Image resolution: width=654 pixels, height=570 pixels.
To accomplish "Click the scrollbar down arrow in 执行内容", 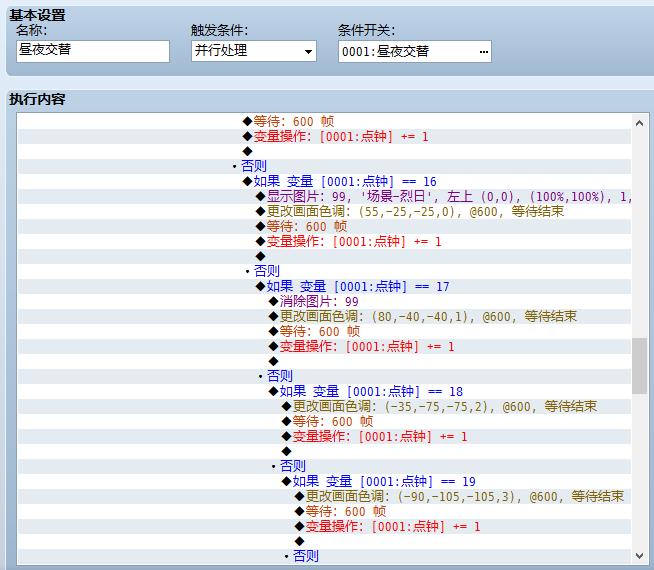I will [x=639, y=555].
